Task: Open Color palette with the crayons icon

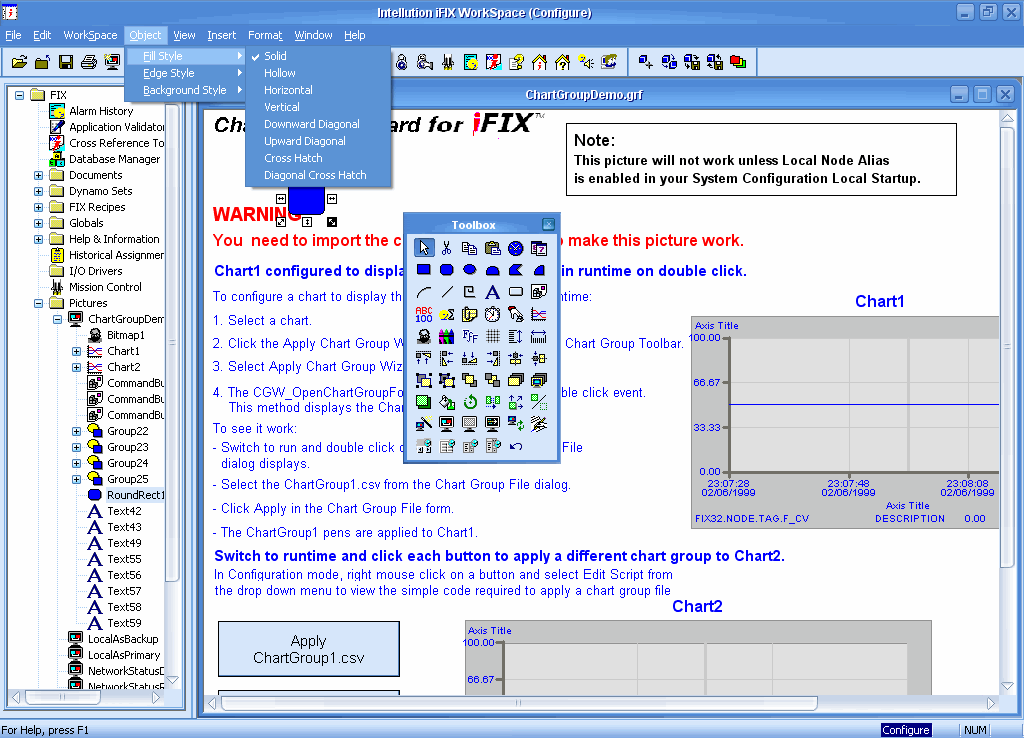Action: [x=447, y=336]
